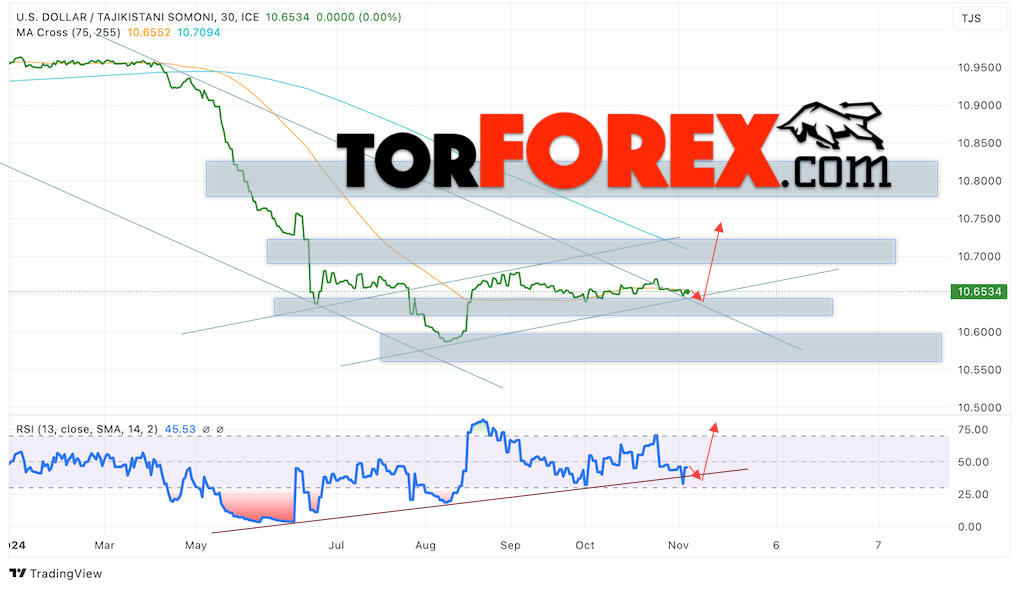Click the orange 10.6552 MA value
Viewport: 1020px width, 589px height.
[149, 33]
